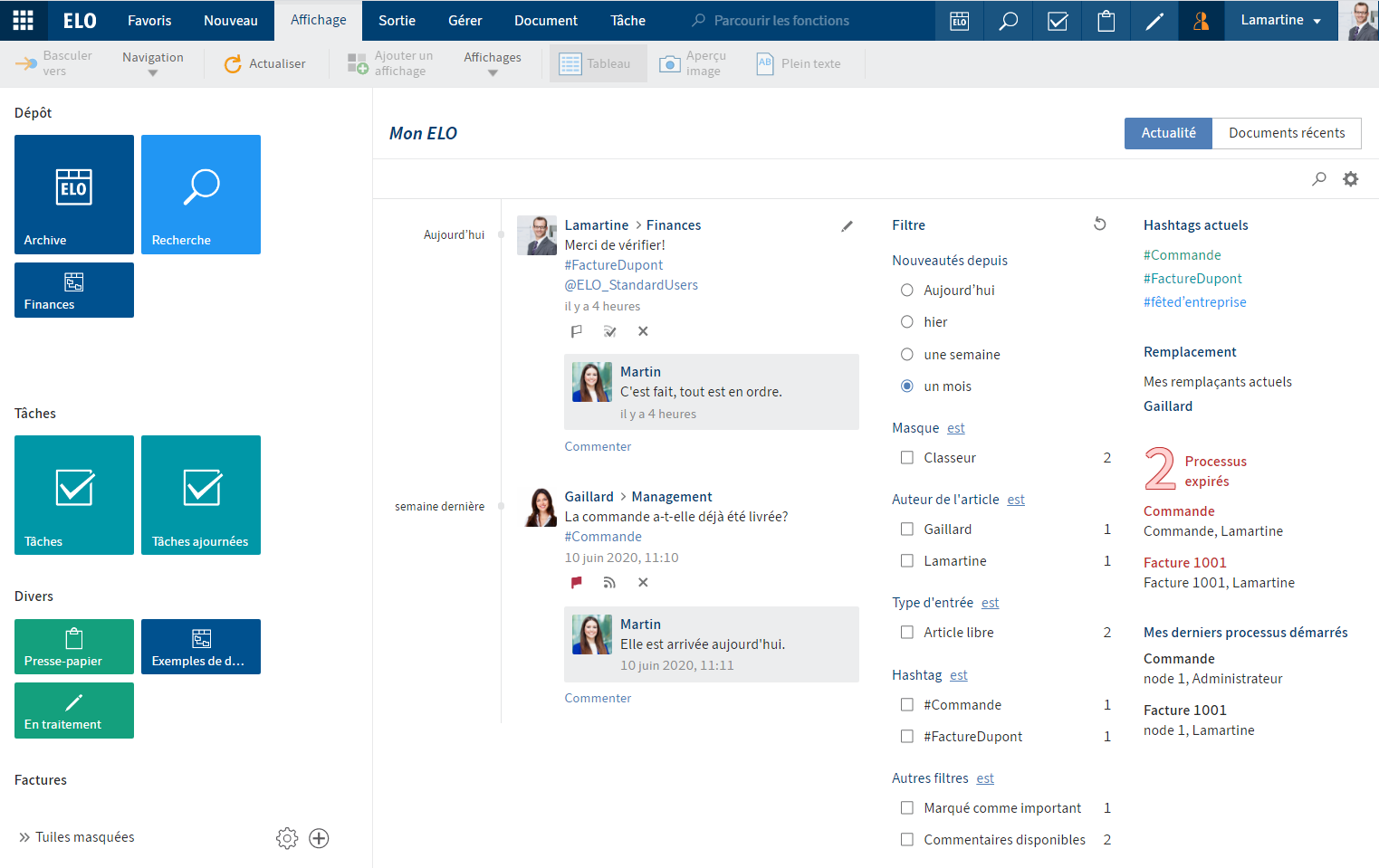This screenshot has width=1379, height=868.
Task: Check the Lamartine author checkbox
Action: tap(906, 561)
